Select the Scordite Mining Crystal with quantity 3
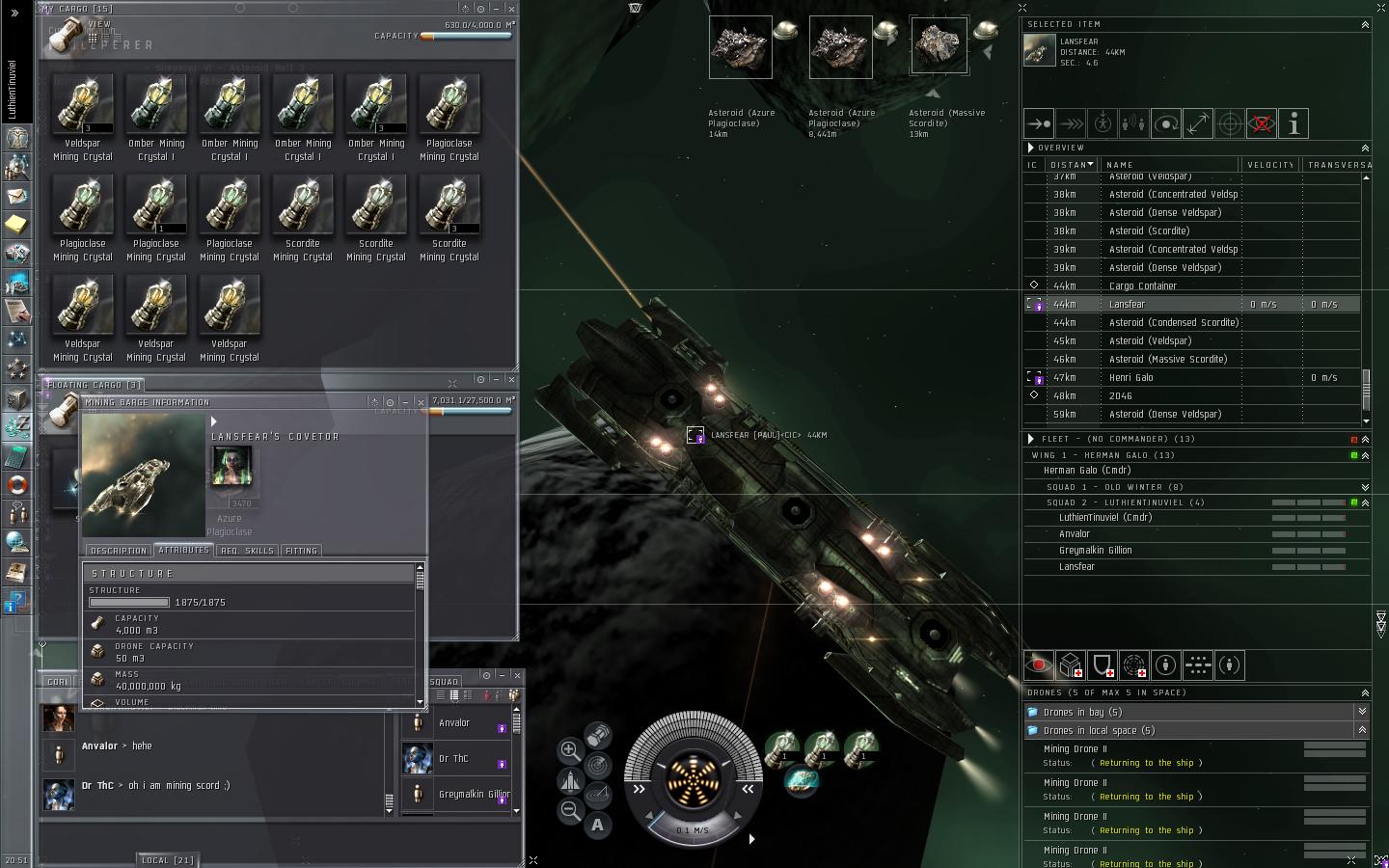 click(449, 204)
